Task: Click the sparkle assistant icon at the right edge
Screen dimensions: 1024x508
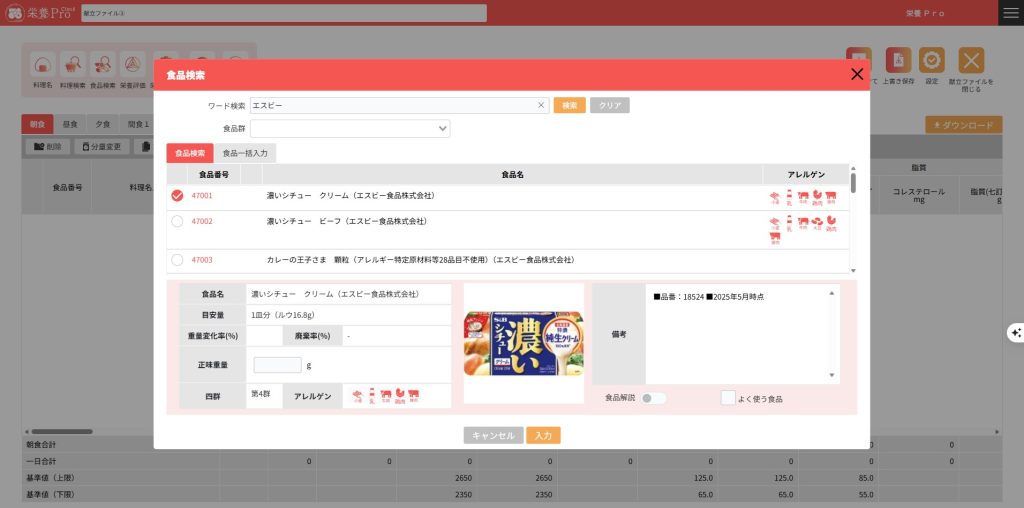Action: click(x=1016, y=333)
